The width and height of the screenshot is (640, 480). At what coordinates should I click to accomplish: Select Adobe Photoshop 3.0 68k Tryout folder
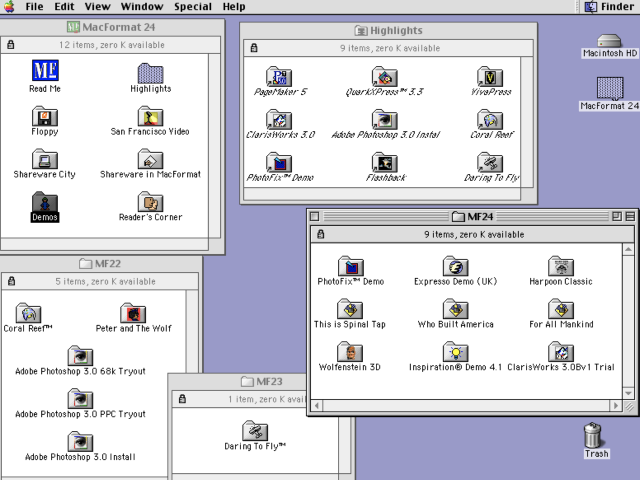pyautogui.click(x=80, y=356)
